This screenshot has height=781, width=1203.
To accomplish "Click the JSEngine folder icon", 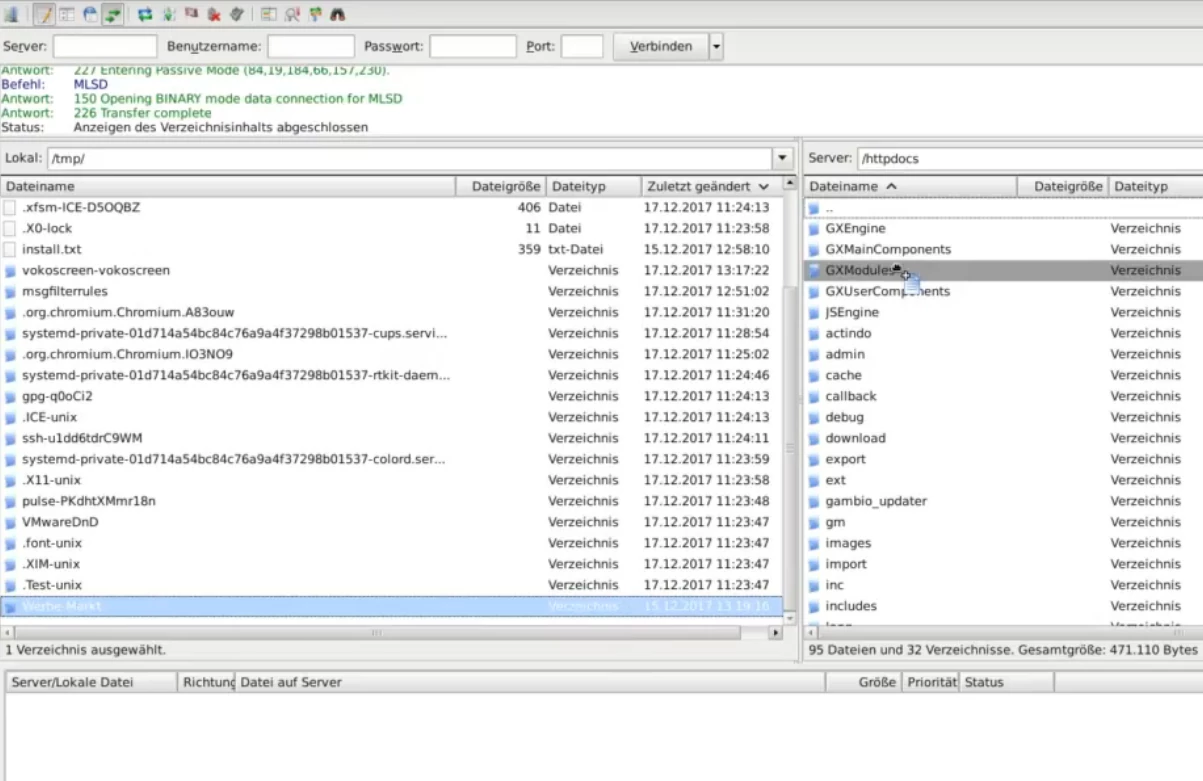I will (x=813, y=313).
